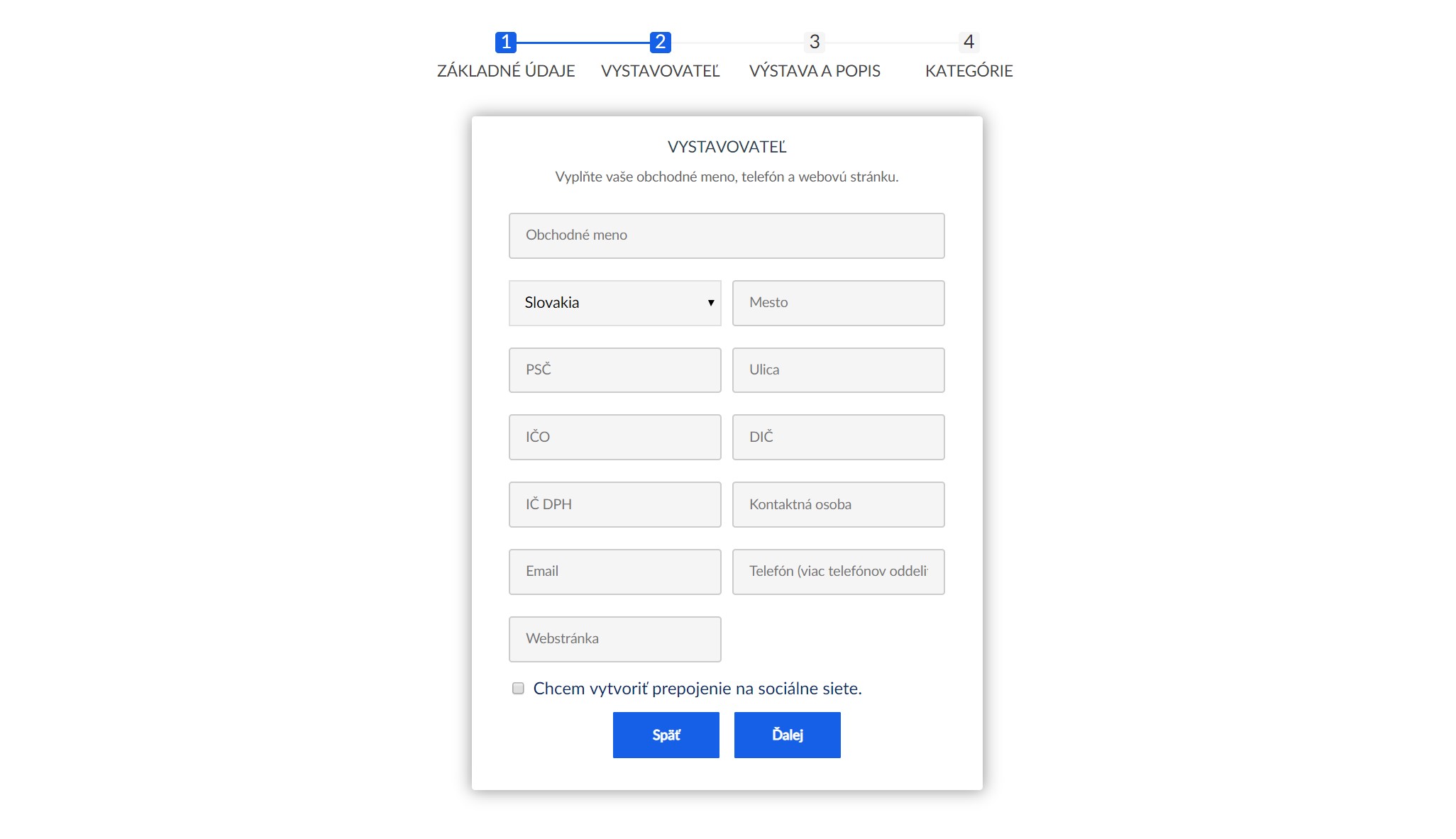Focus the Obchodné meno field
The width and height of the screenshot is (1456, 839).
point(727,235)
